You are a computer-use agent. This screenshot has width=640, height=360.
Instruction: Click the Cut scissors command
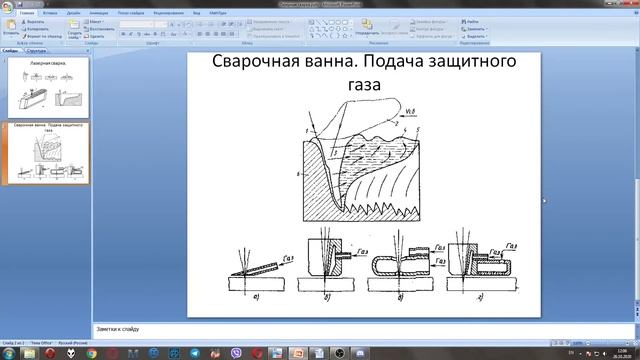coord(33,22)
